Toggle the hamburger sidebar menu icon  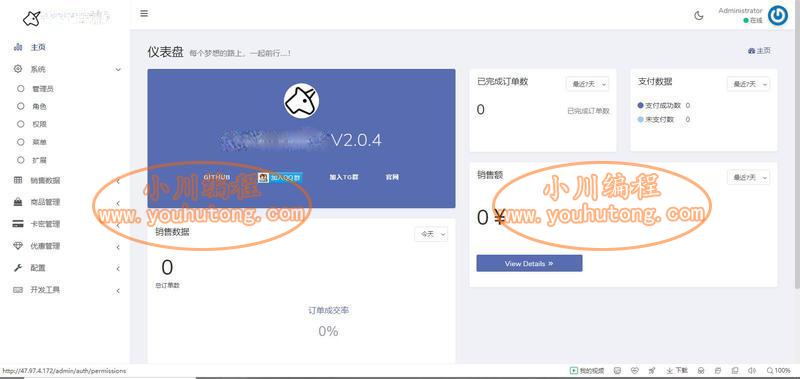(144, 14)
